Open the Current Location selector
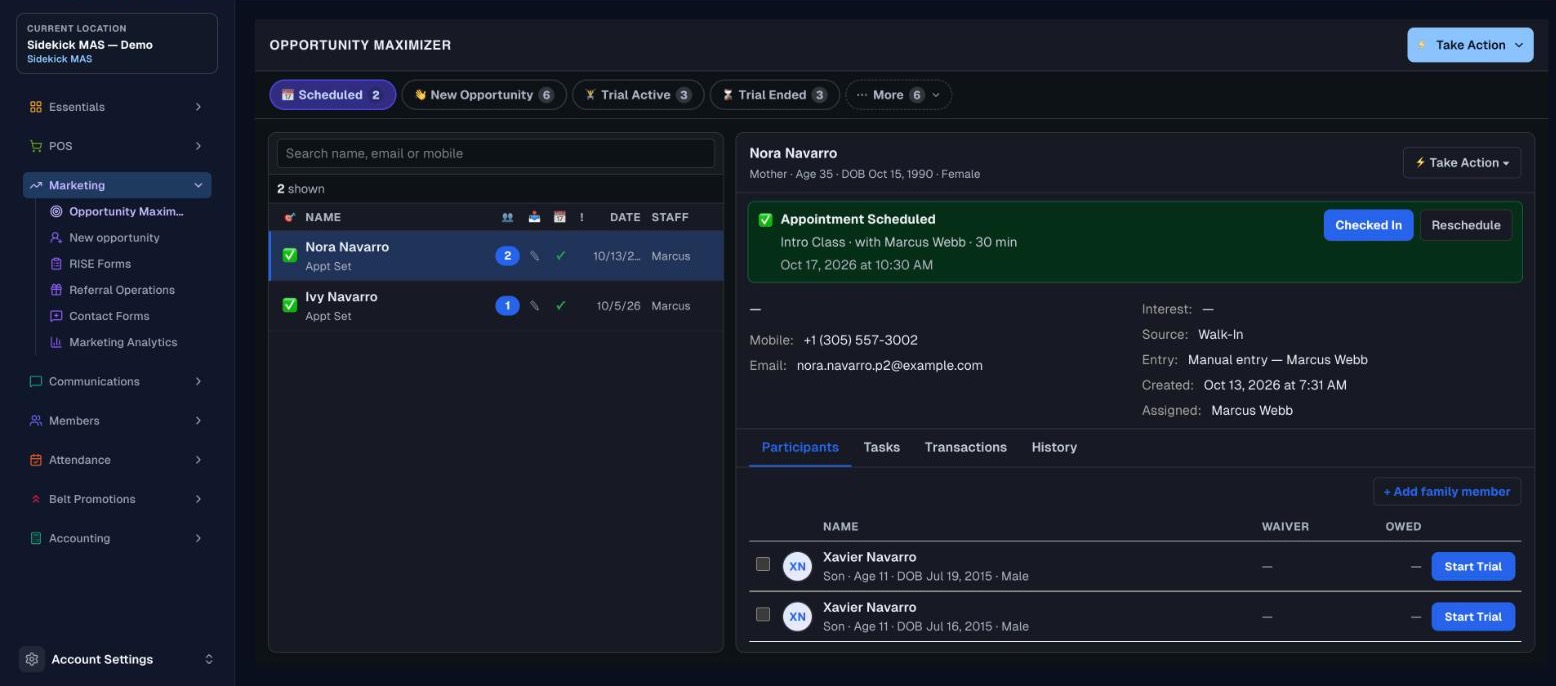Image resolution: width=1556 pixels, height=686 pixels. pyautogui.click(x=117, y=44)
